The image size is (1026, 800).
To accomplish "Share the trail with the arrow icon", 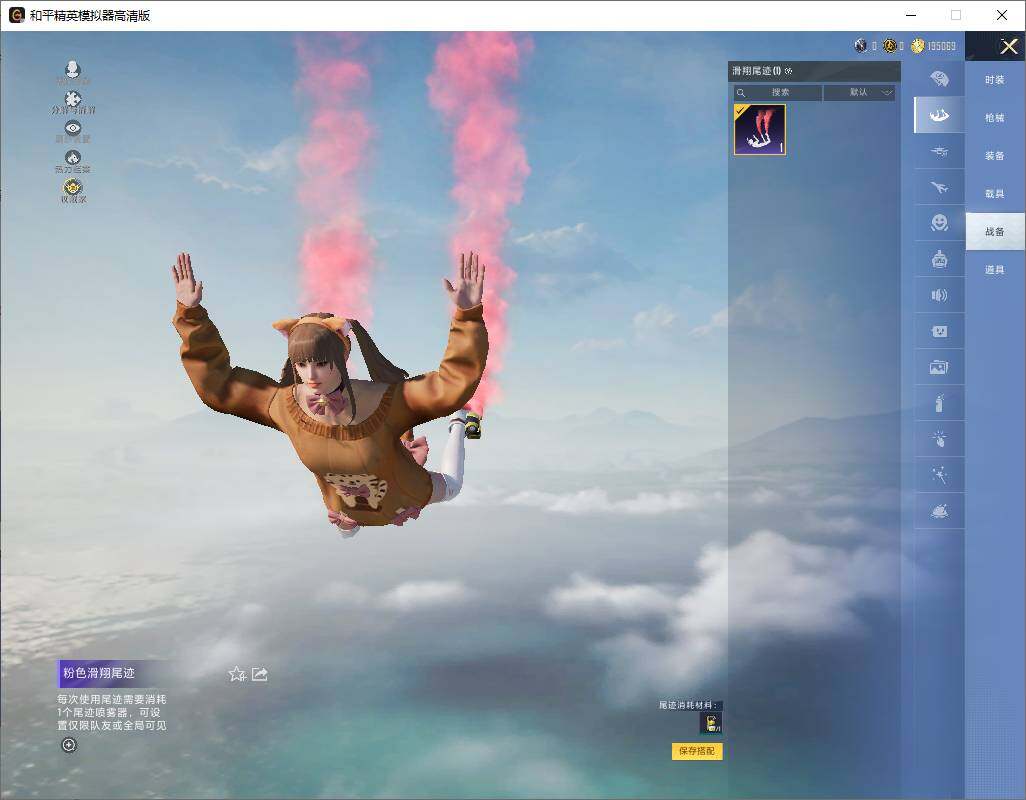I will (x=260, y=674).
